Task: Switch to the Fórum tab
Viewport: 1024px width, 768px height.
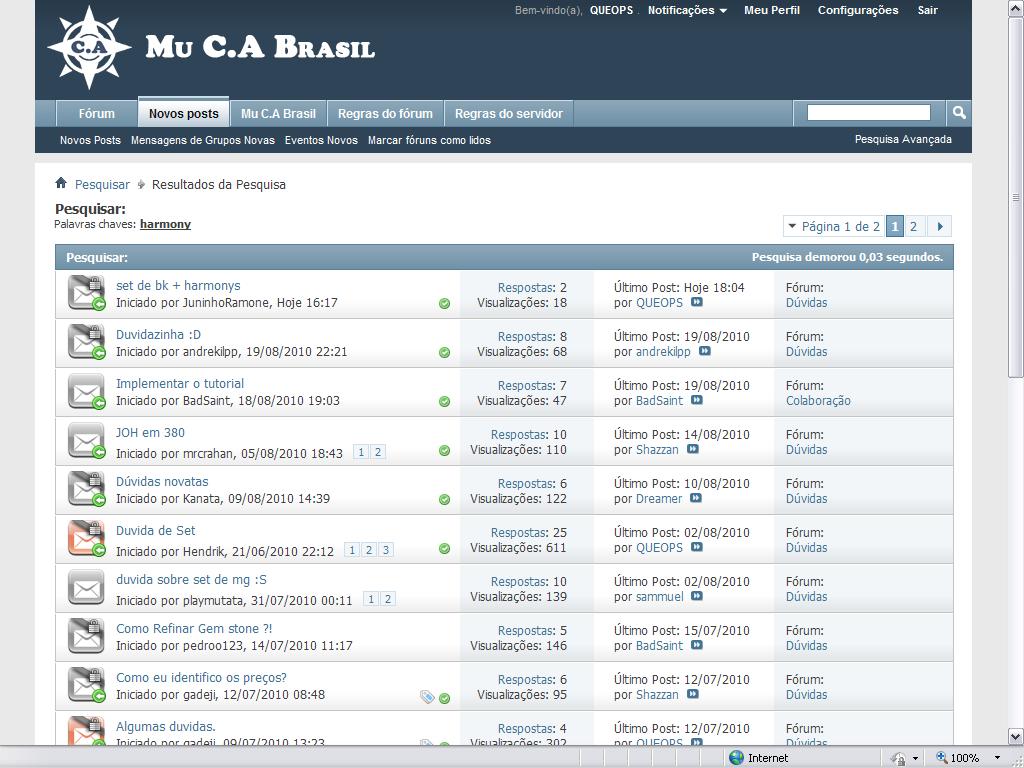Action: (x=97, y=113)
